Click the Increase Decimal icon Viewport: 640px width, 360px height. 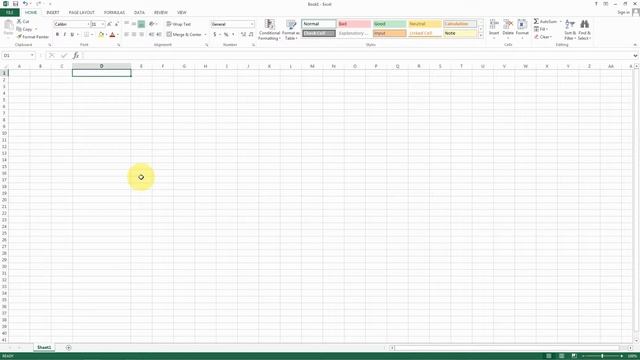[x=244, y=35]
